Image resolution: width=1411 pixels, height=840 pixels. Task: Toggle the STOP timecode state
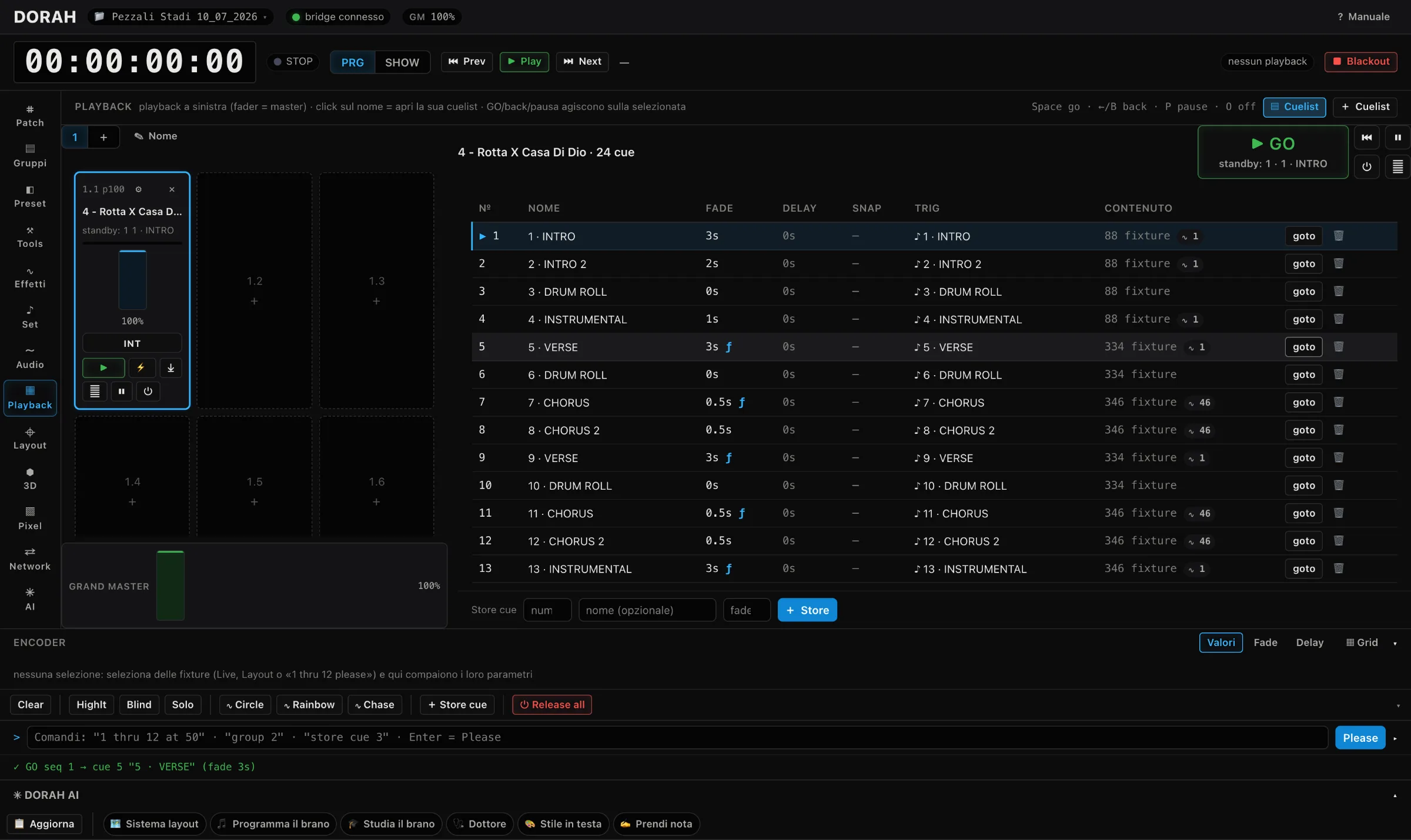pyautogui.click(x=293, y=62)
